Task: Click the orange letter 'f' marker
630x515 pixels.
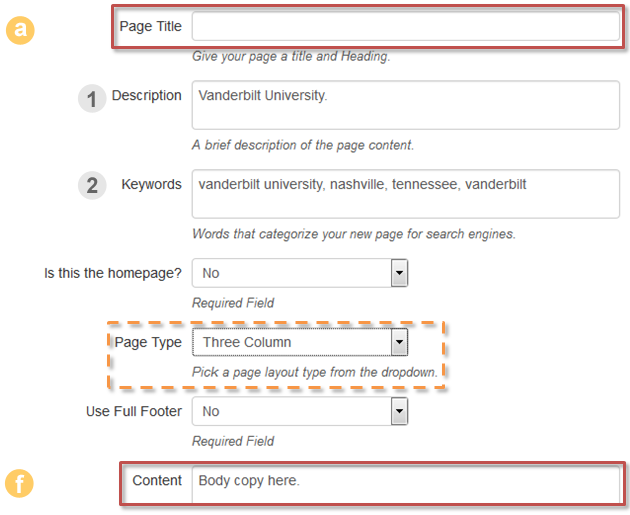Action: [20, 484]
